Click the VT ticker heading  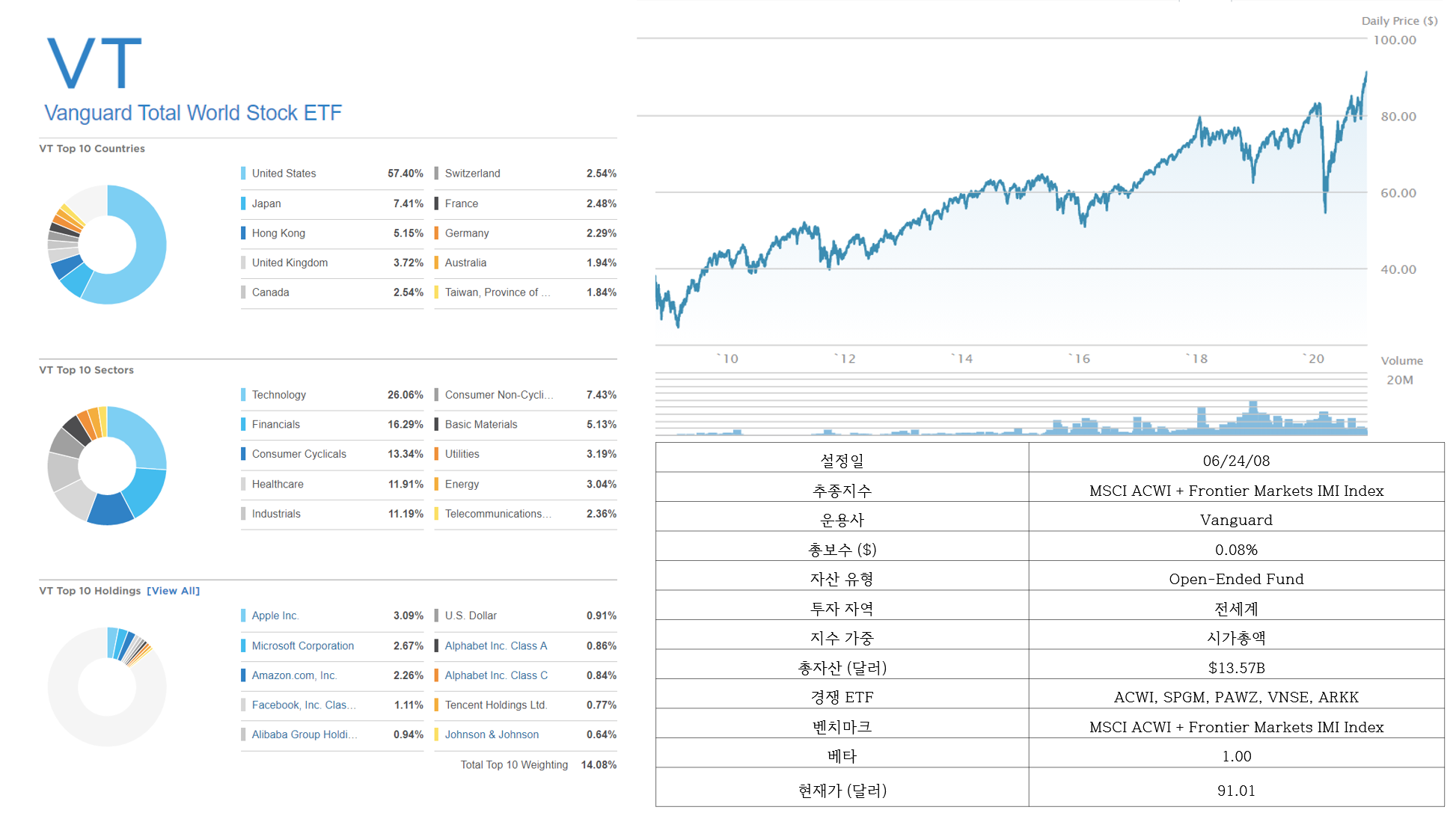[94, 64]
